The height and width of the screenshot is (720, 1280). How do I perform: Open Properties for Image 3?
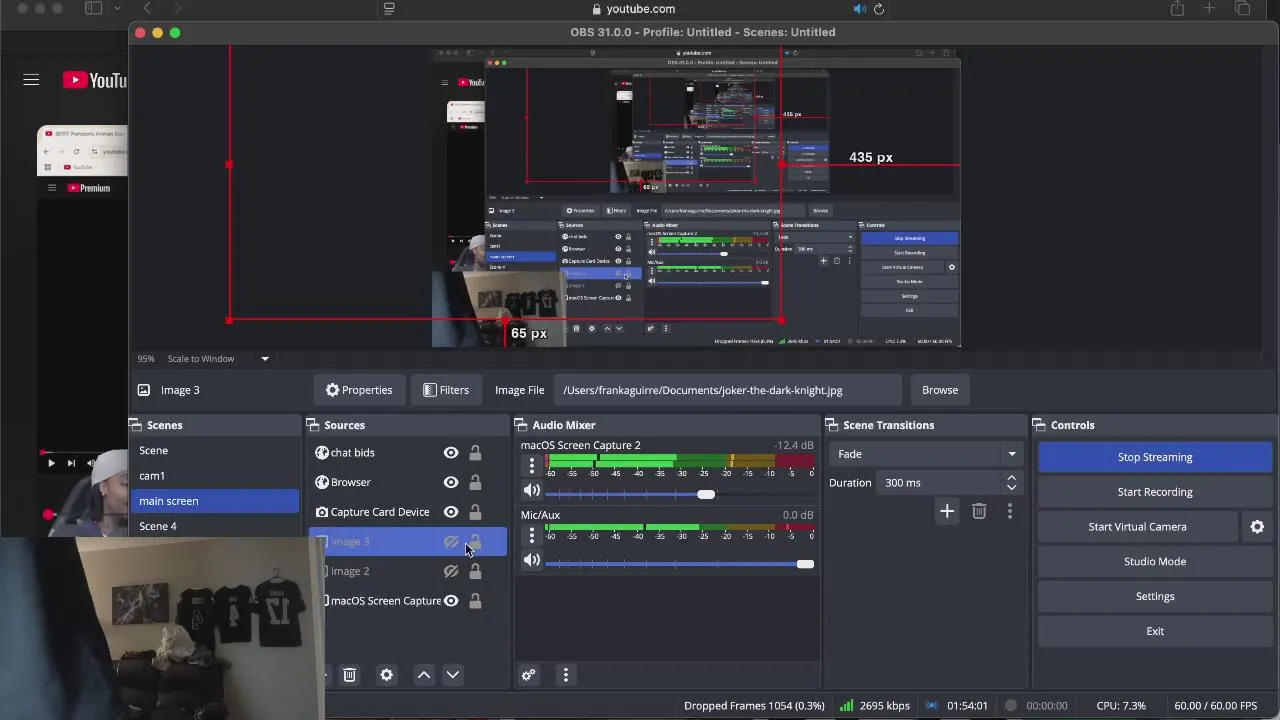pyautogui.click(x=359, y=390)
